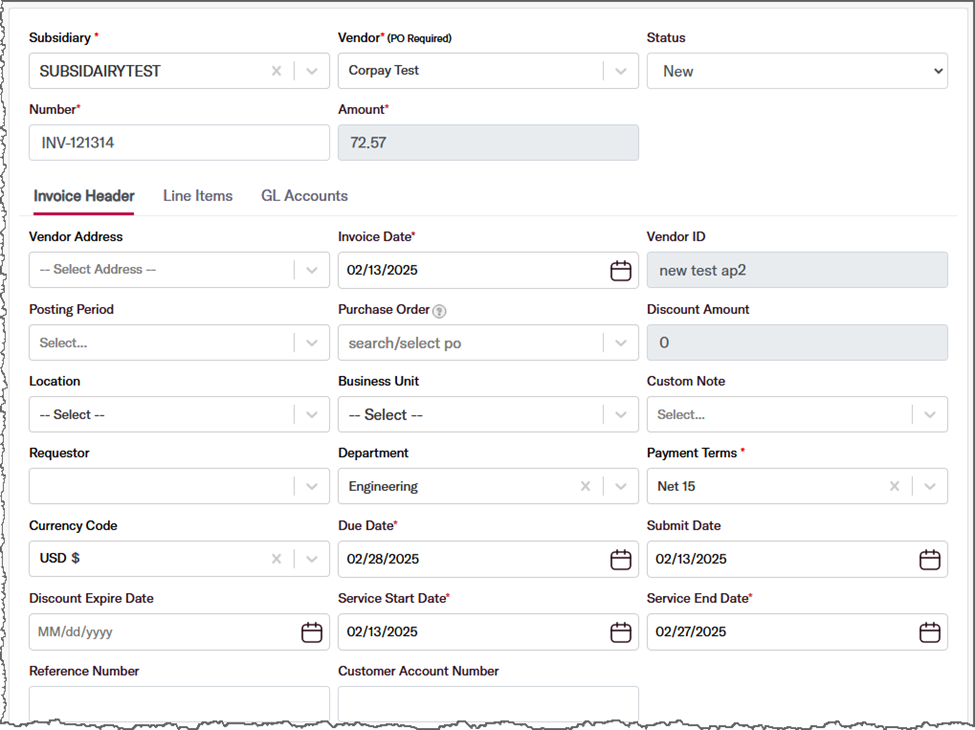Open the Vendor Address select dropdown
This screenshot has height=730, width=975.
click(312, 270)
